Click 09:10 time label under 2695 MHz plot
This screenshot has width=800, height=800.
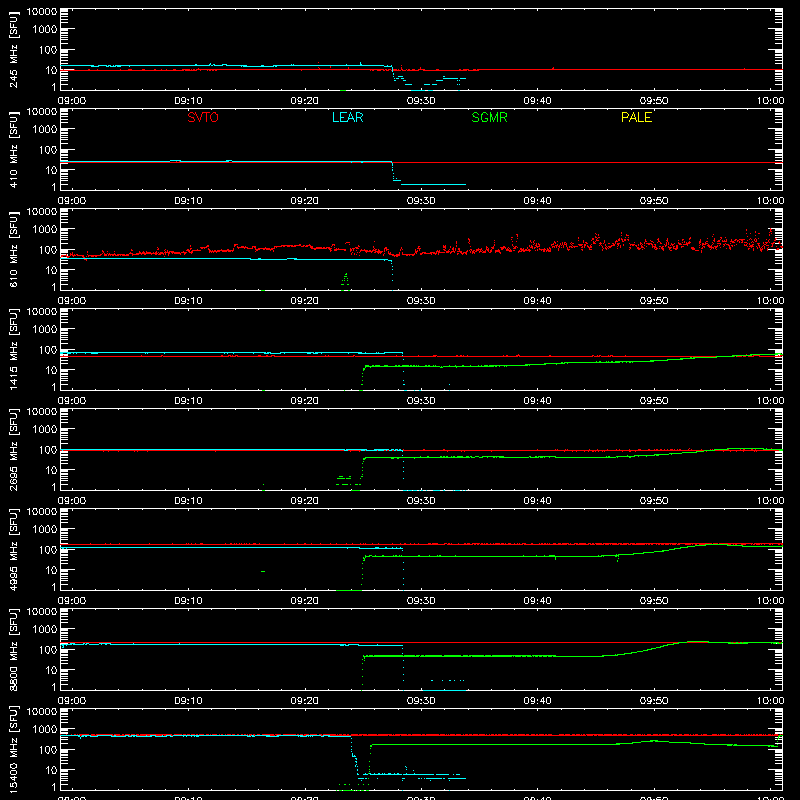coord(188,501)
